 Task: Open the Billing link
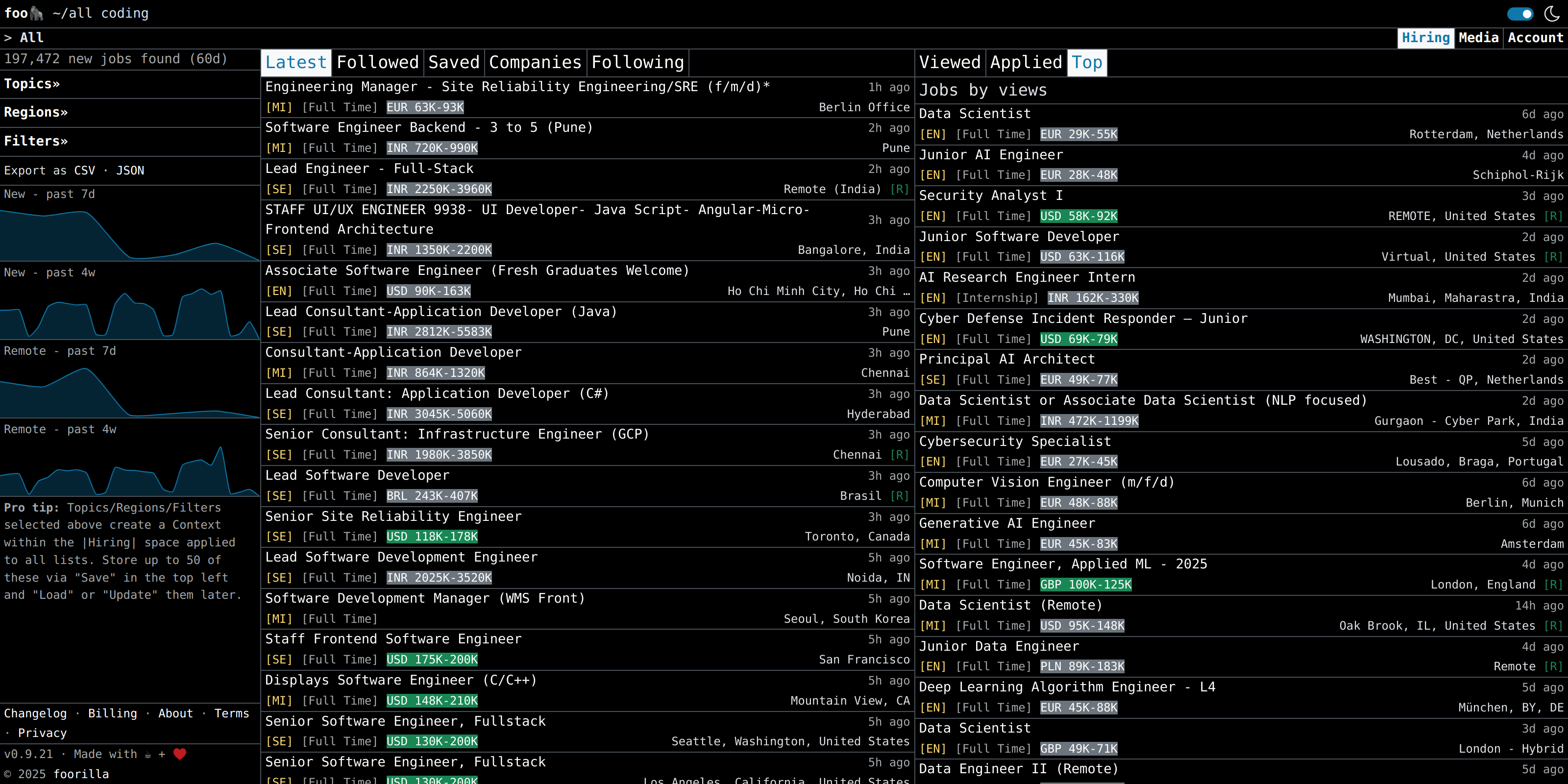113,713
